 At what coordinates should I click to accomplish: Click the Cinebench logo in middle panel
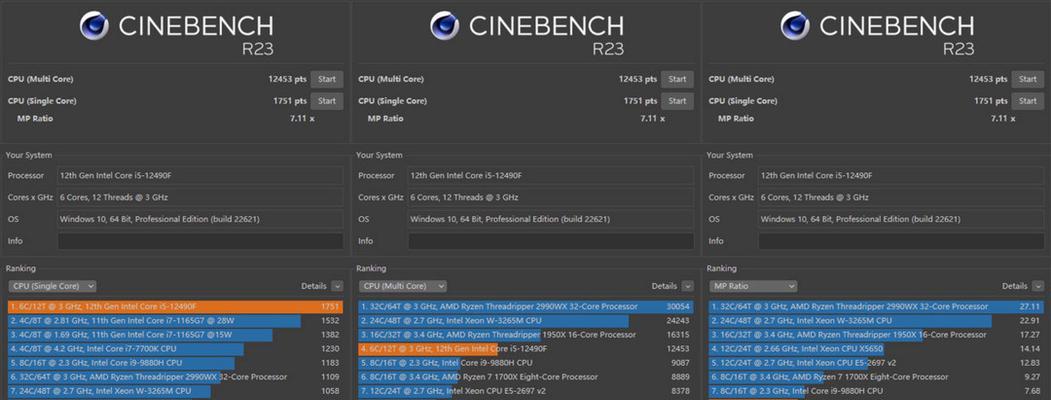[x=444, y=26]
